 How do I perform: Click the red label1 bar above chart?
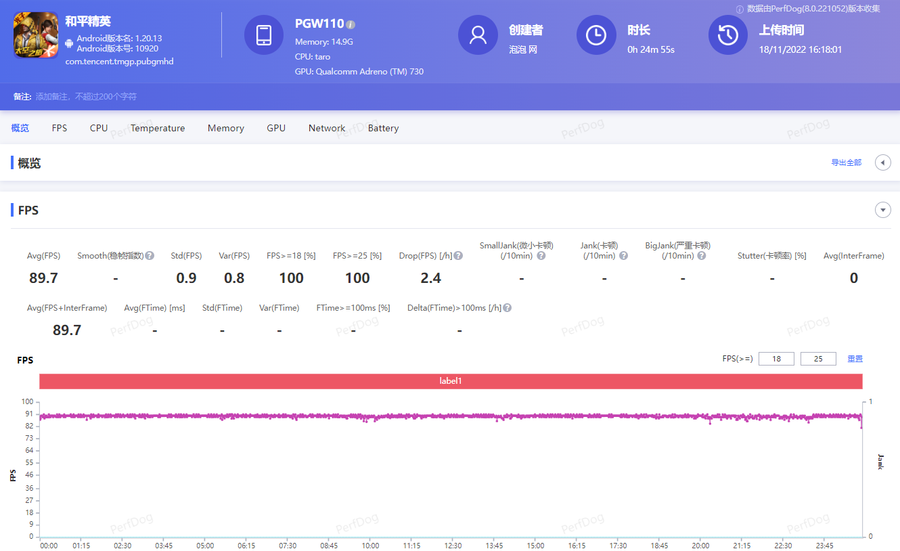(450, 381)
